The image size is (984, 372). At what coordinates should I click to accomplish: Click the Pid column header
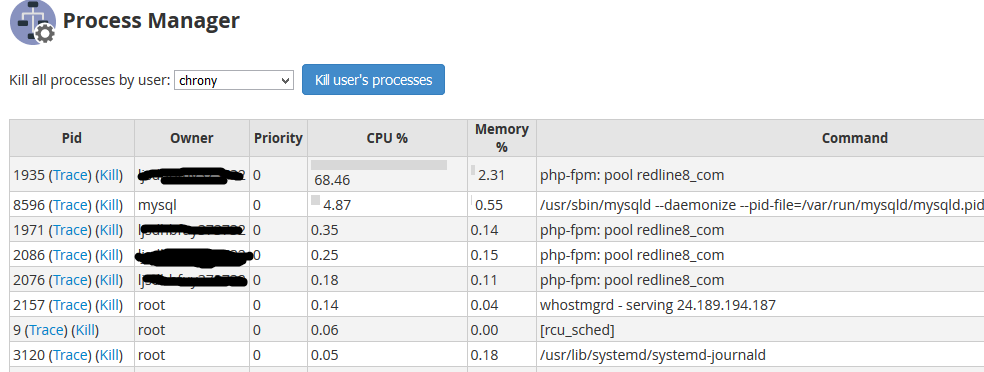(x=72, y=138)
